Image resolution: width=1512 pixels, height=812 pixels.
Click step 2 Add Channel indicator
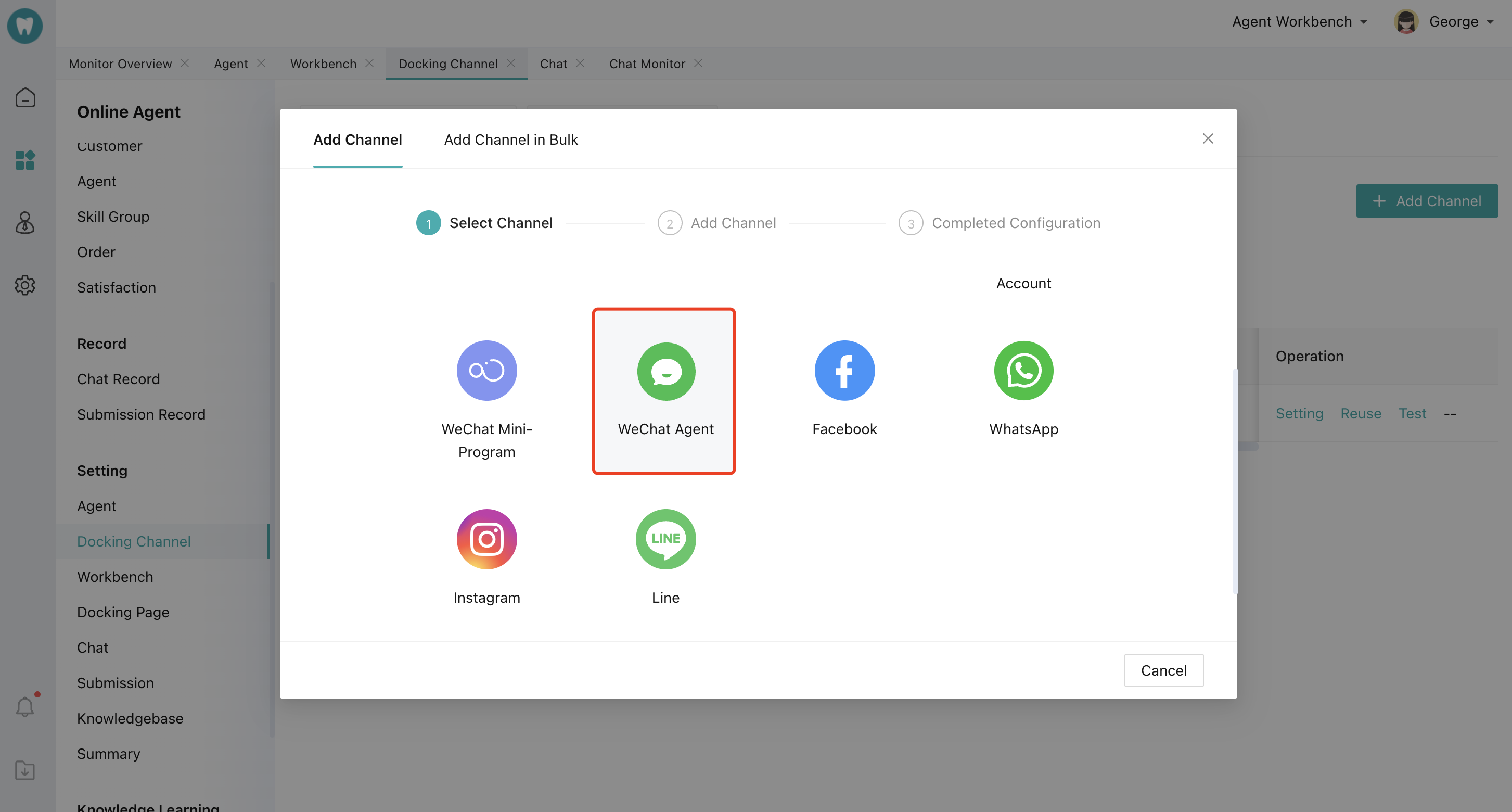pyautogui.click(x=716, y=223)
